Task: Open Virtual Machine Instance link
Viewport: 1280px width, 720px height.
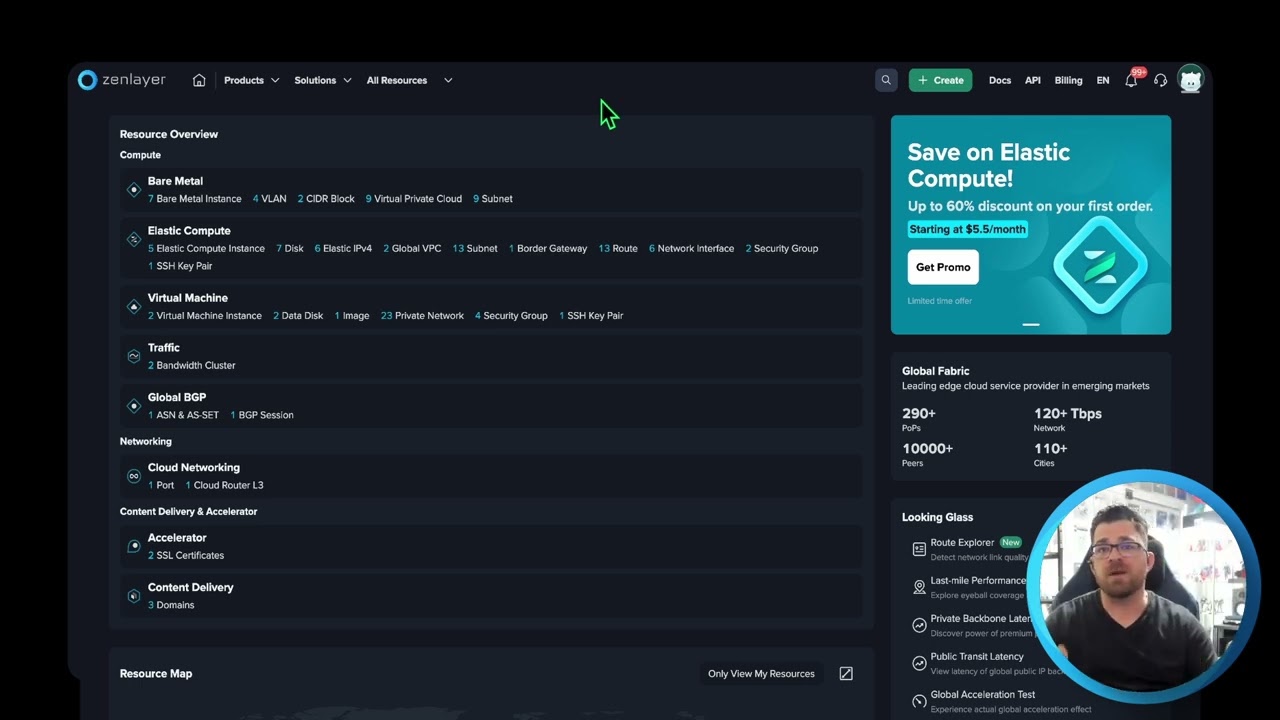Action: pyautogui.click(x=205, y=316)
